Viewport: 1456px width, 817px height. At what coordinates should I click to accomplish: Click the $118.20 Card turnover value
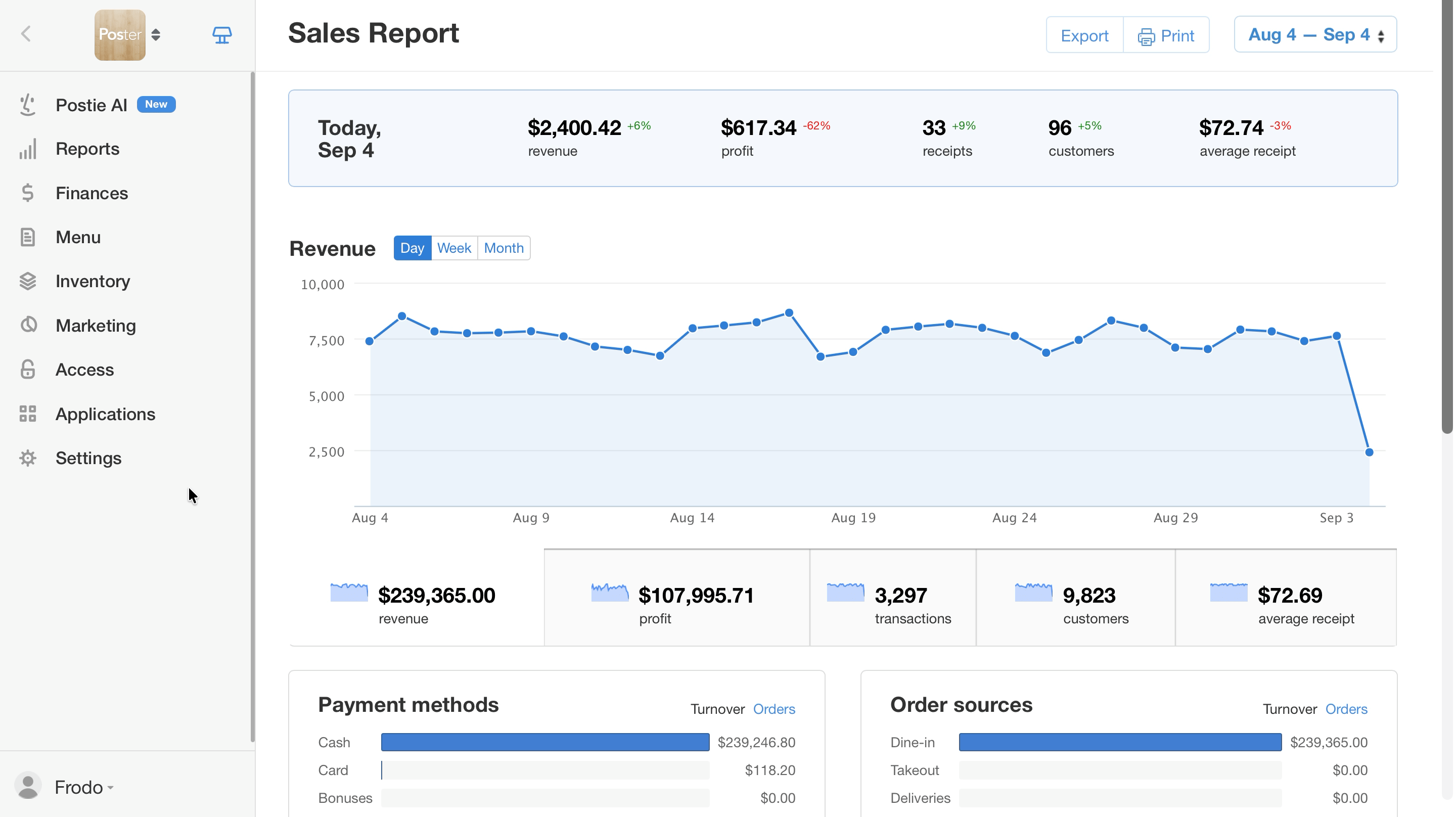pyautogui.click(x=770, y=770)
